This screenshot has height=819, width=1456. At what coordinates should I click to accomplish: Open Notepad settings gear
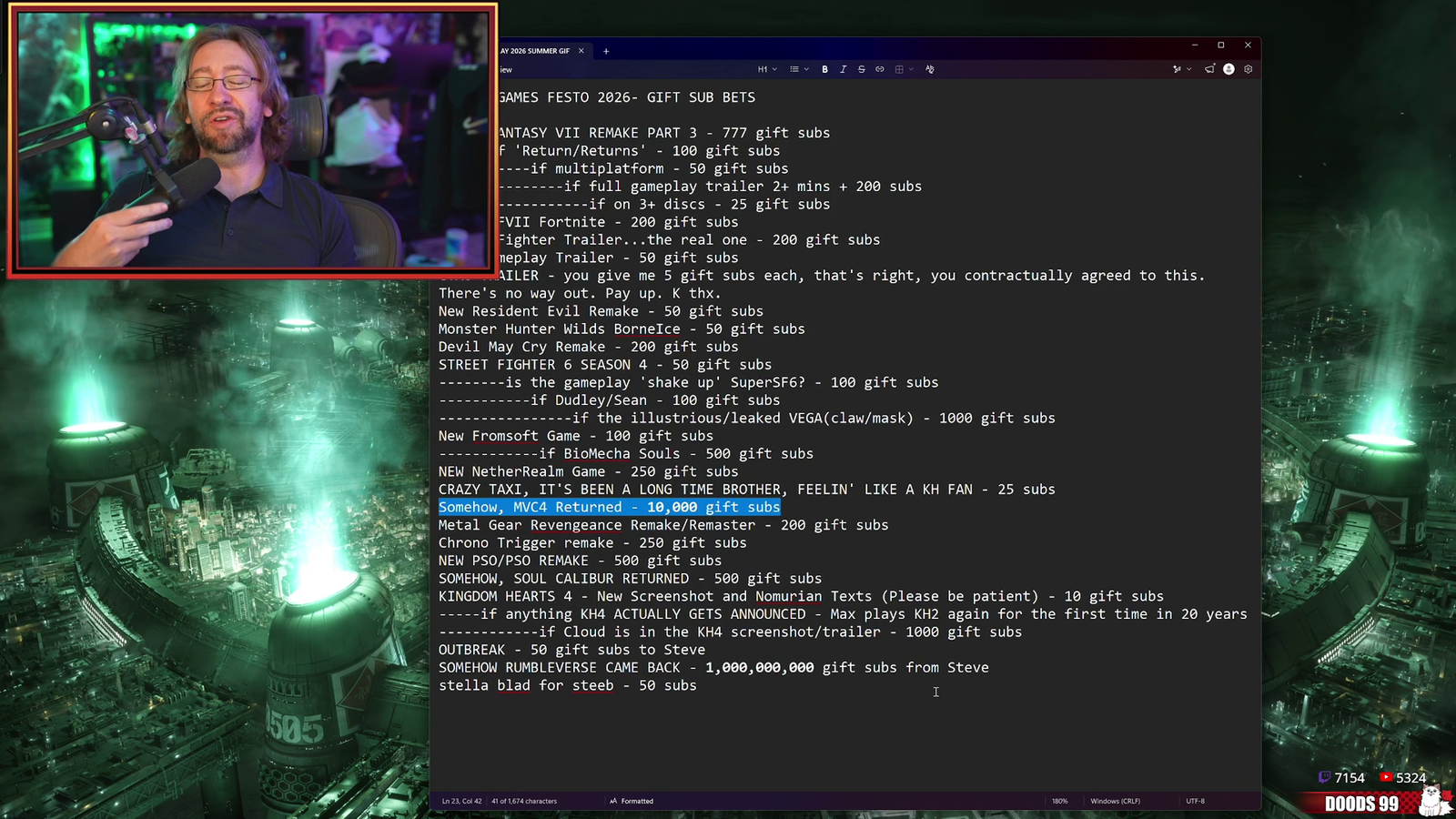tap(1249, 69)
